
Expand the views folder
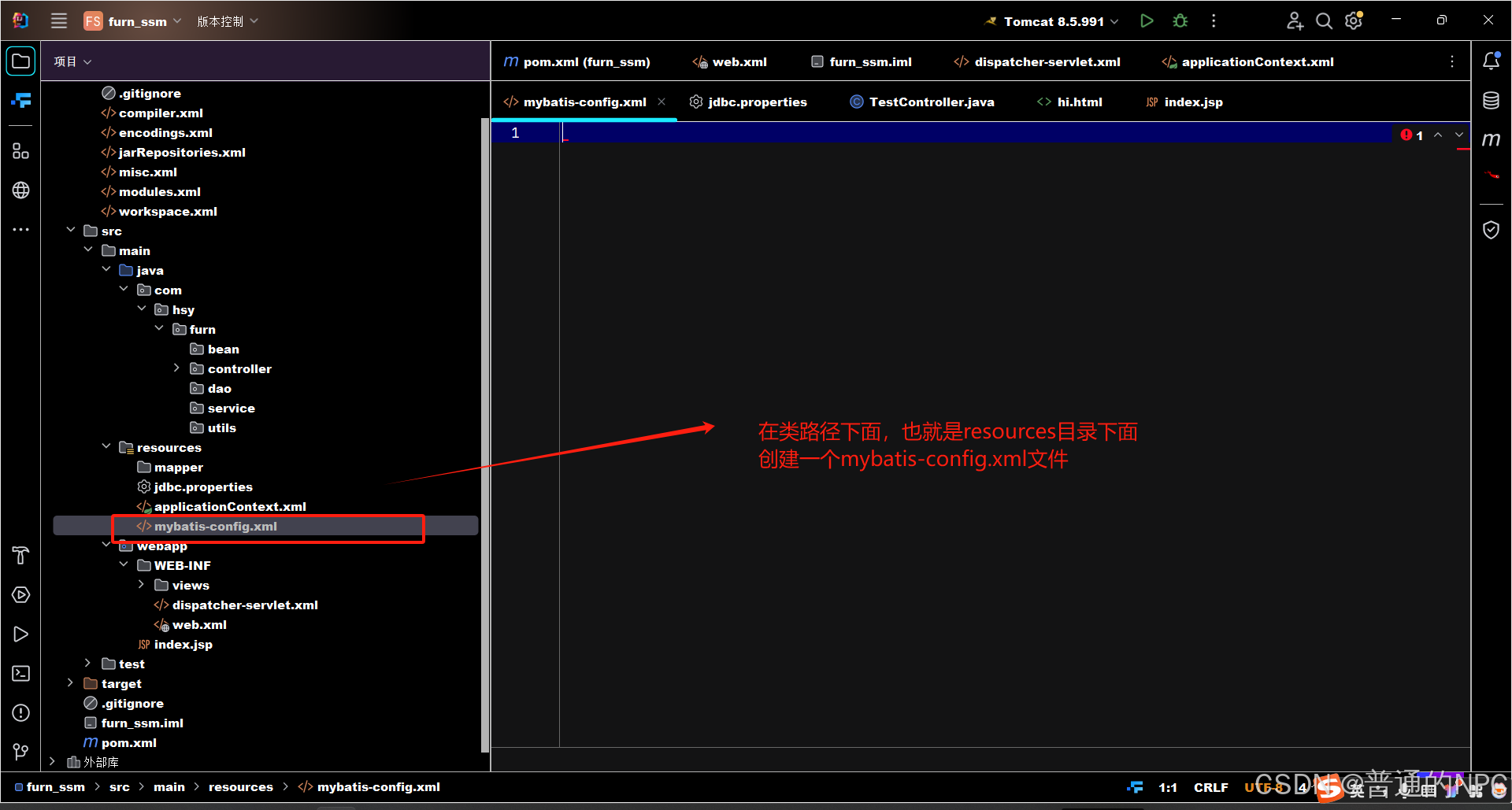click(141, 584)
